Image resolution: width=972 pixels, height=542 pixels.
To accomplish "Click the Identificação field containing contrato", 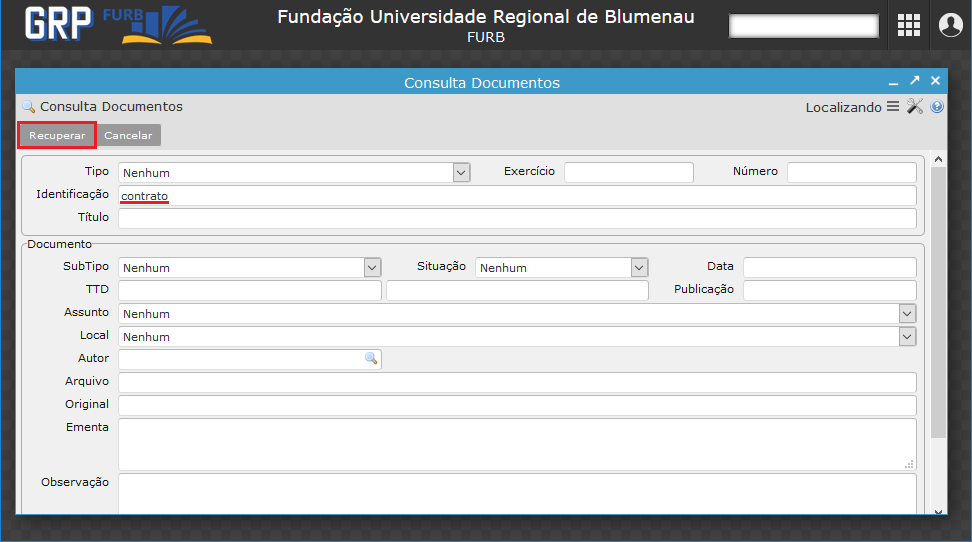I will (517, 195).
